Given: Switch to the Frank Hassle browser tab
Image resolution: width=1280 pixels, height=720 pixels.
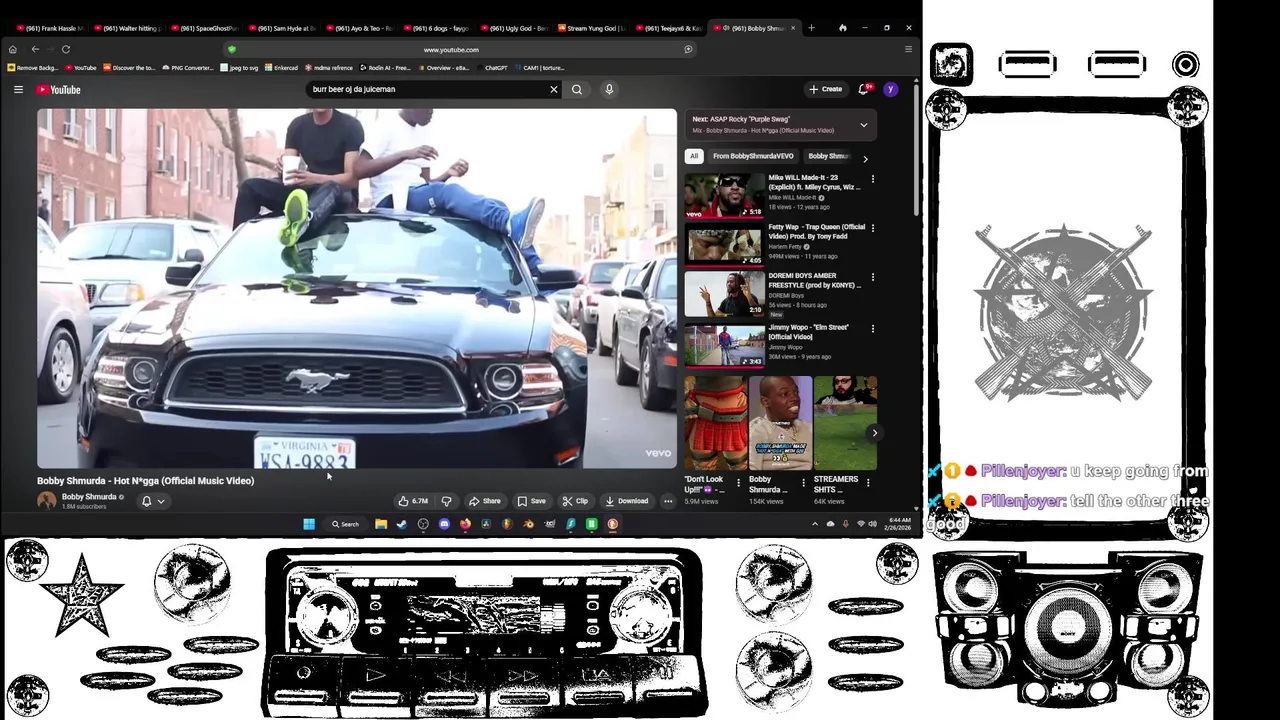Looking at the screenshot, I should click(x=50, y=28).
